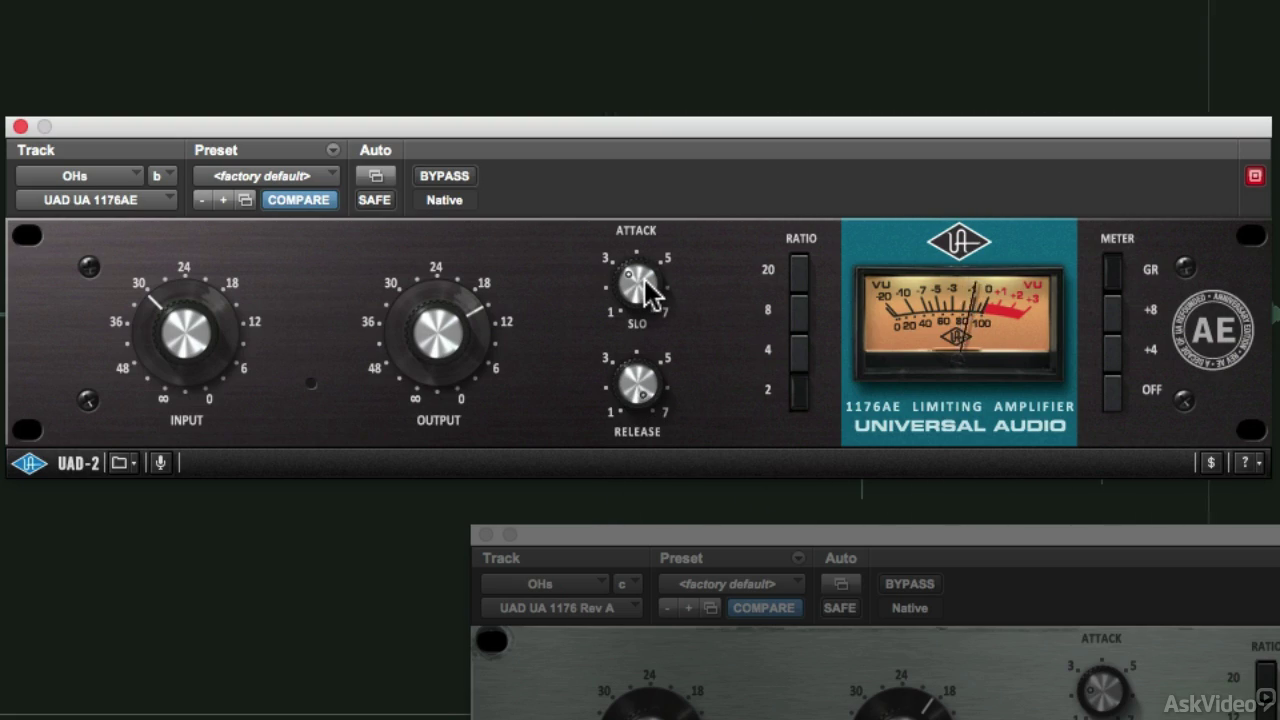Click the next preset plus button in the 1176AE window
Image resolution: width=1280 pixels, height=720 pixels.
(223, 200)
